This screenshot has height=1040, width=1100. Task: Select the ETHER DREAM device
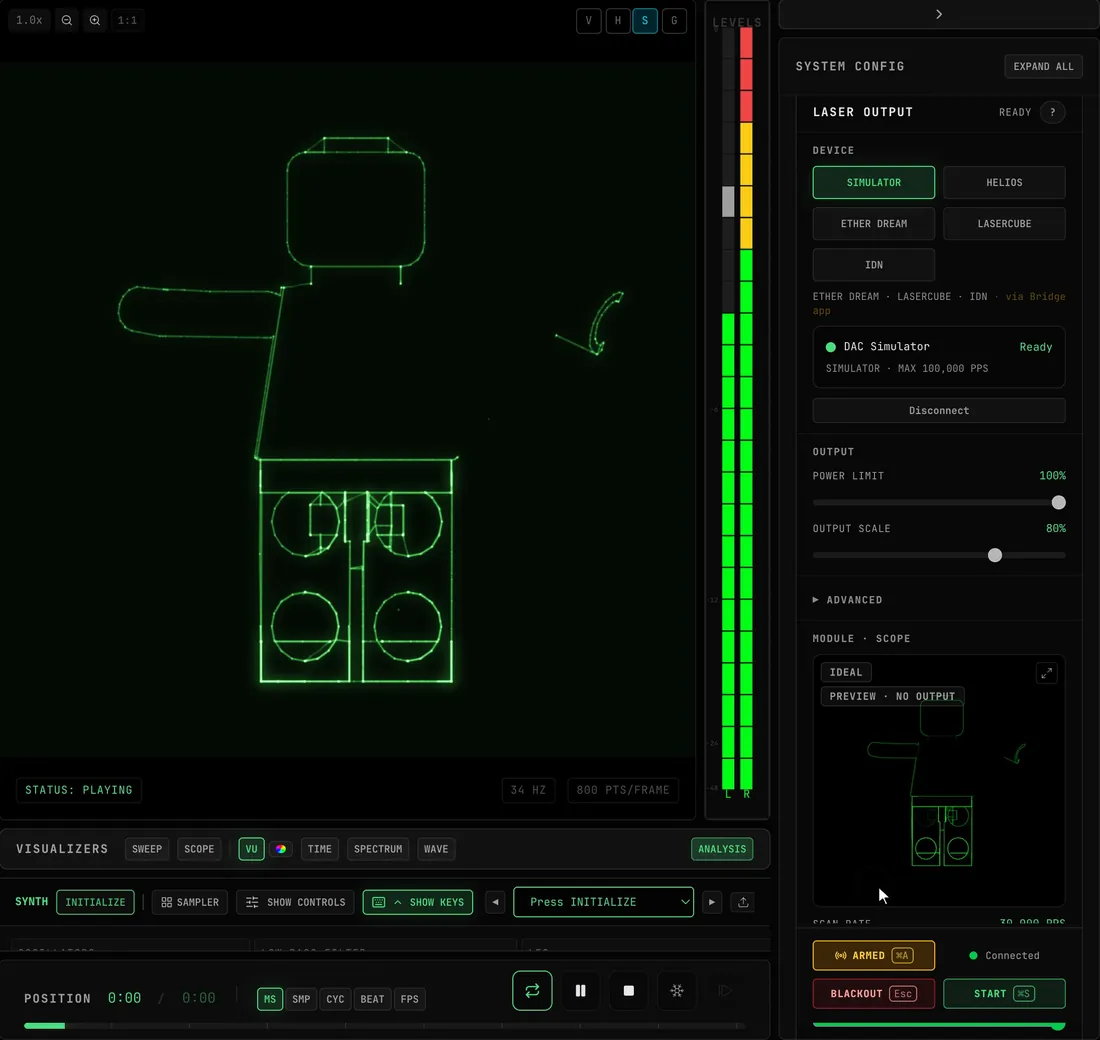coord(873,224)
